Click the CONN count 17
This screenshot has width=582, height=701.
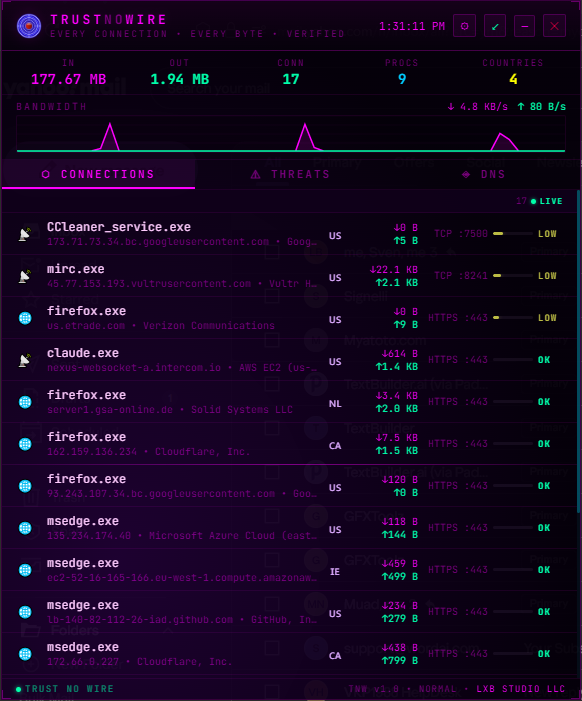coord(291,80)
